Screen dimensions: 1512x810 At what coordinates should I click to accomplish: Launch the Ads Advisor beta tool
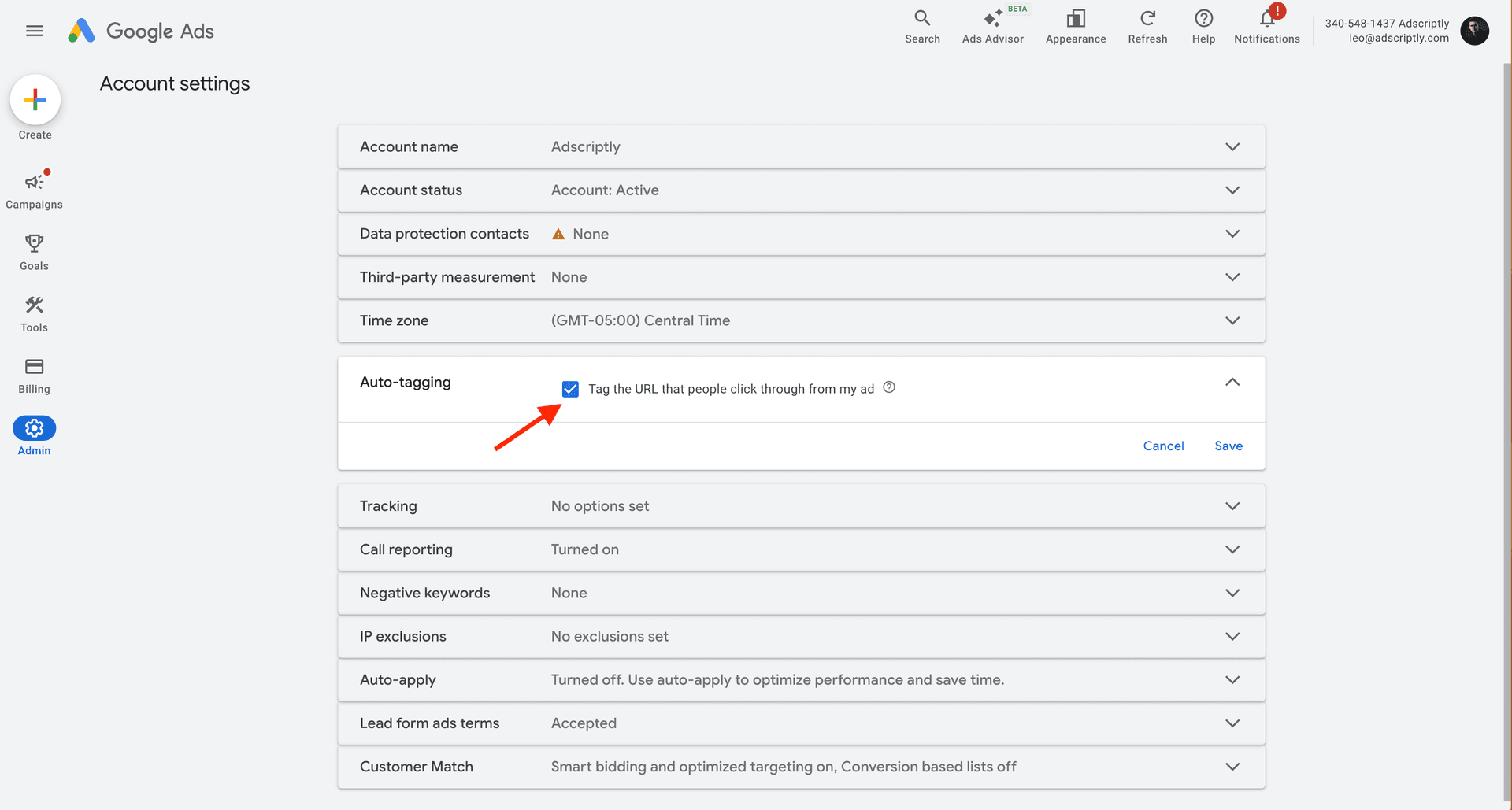click(x=992, y=25)
